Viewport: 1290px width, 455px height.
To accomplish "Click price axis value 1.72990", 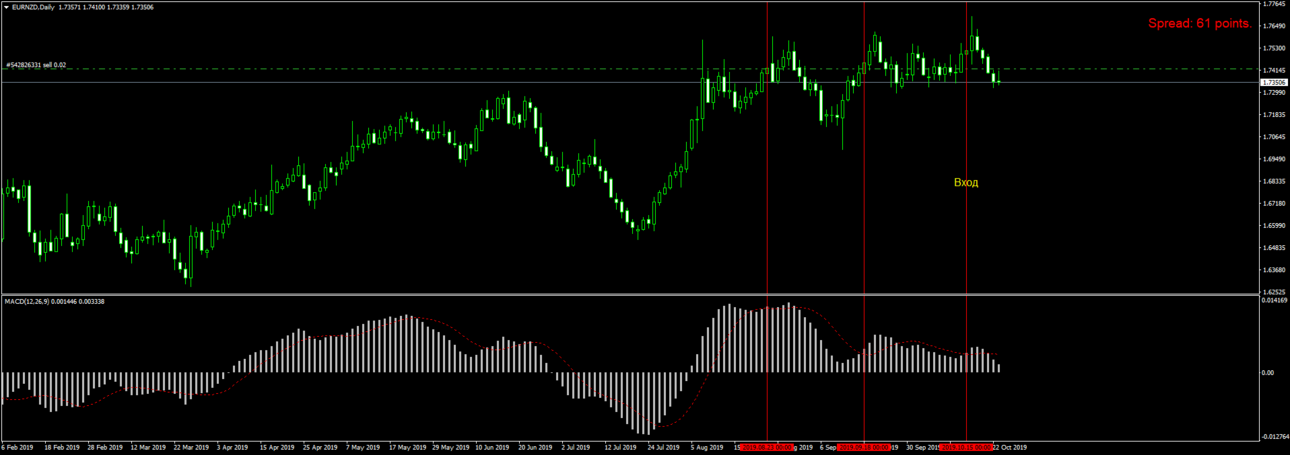I will [1273, 93].
